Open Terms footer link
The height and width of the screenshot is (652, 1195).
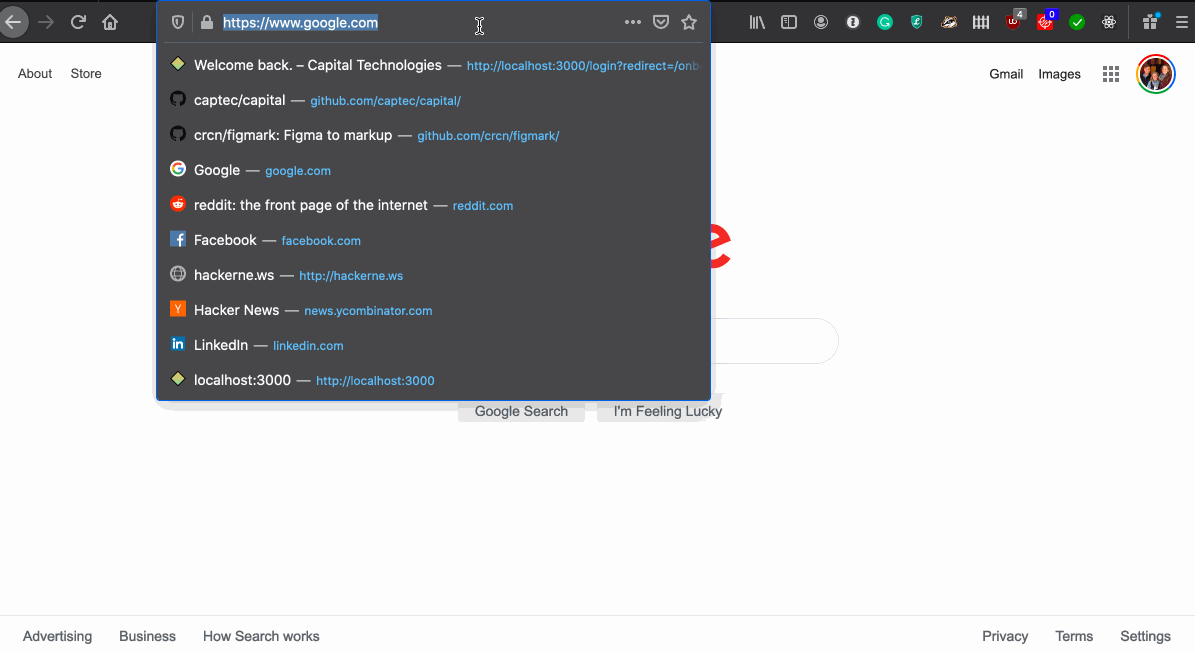[x=1074, y=636]
